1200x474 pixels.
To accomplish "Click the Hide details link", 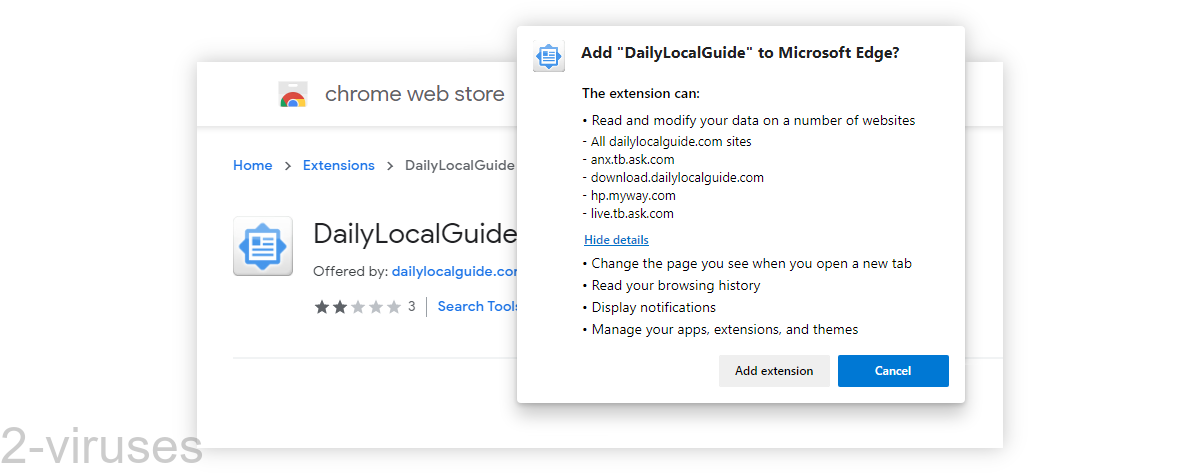I will (616, 240).
